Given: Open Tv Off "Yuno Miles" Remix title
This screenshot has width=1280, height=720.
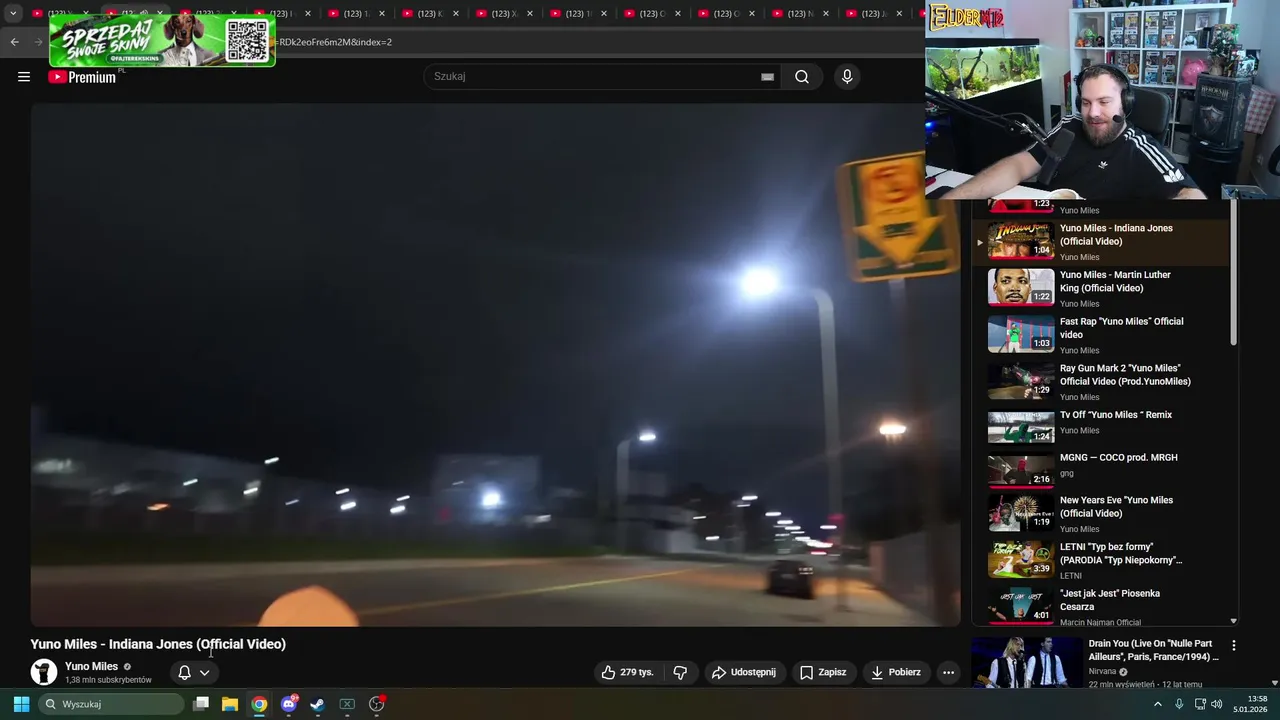Looking at the screenshot, I should click(1116, 415).
